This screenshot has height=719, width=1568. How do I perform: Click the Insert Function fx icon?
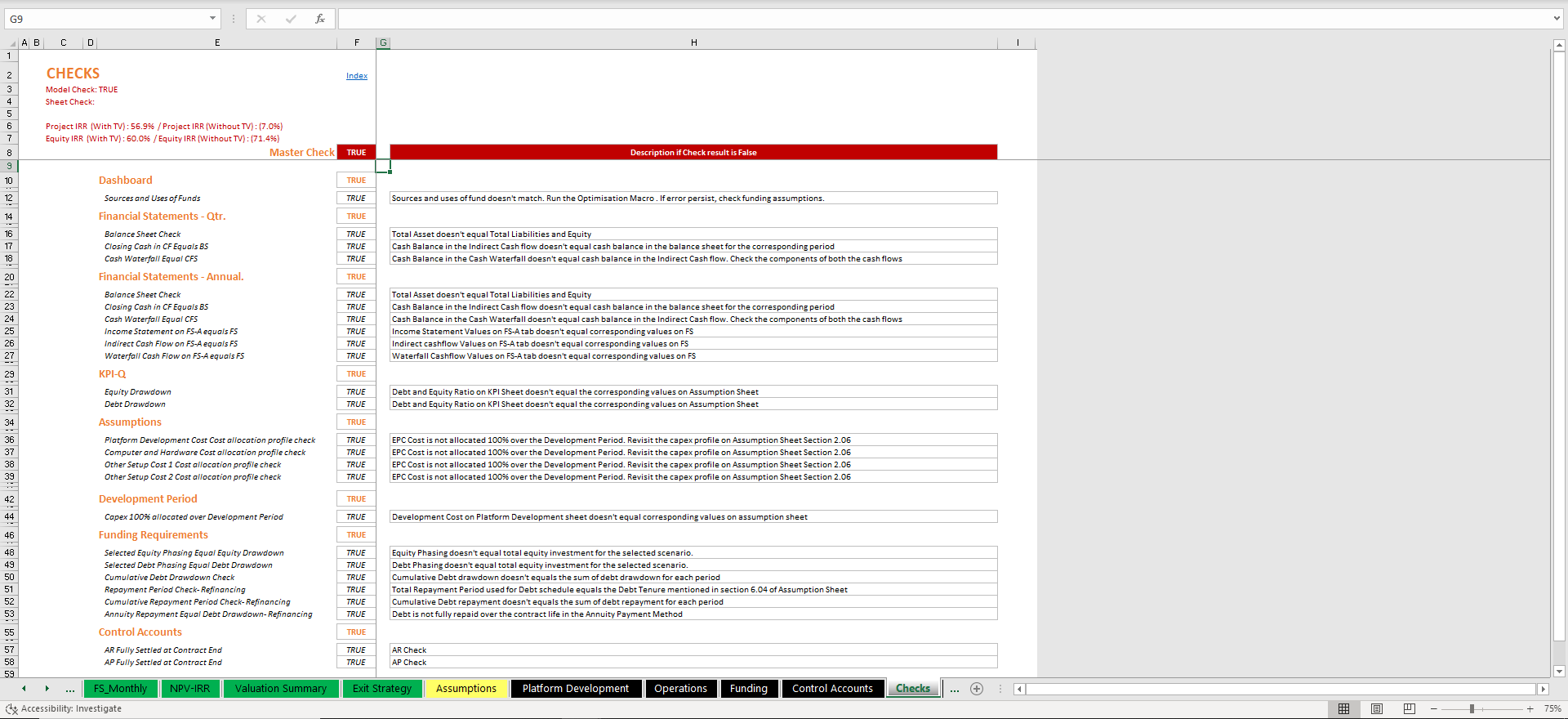pyautogui.click(x=320, y=19)
